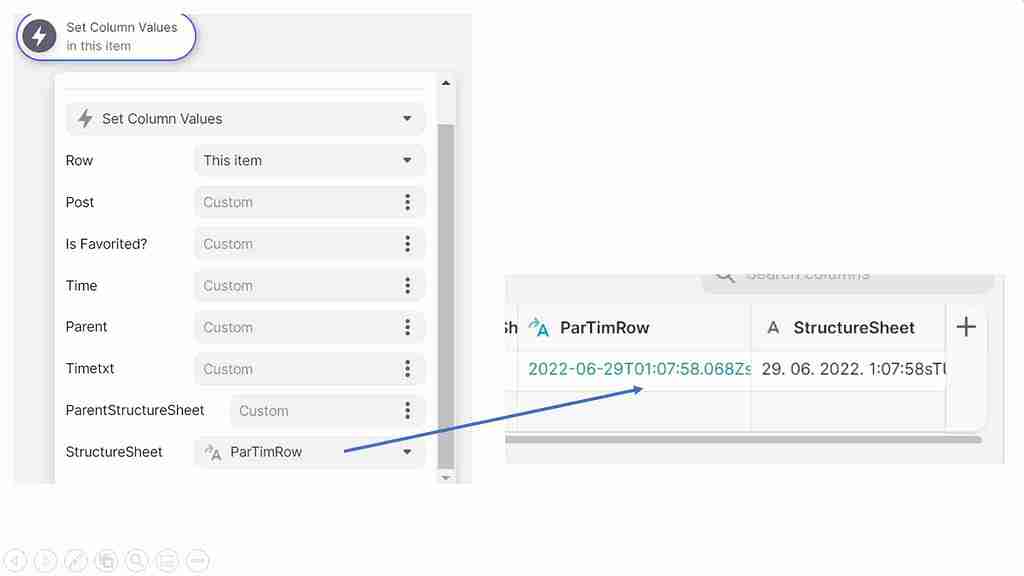The height and width of the screenshot is (576, 1024).
Task: Click the Row label in the action panel
Action: [79, 161]
